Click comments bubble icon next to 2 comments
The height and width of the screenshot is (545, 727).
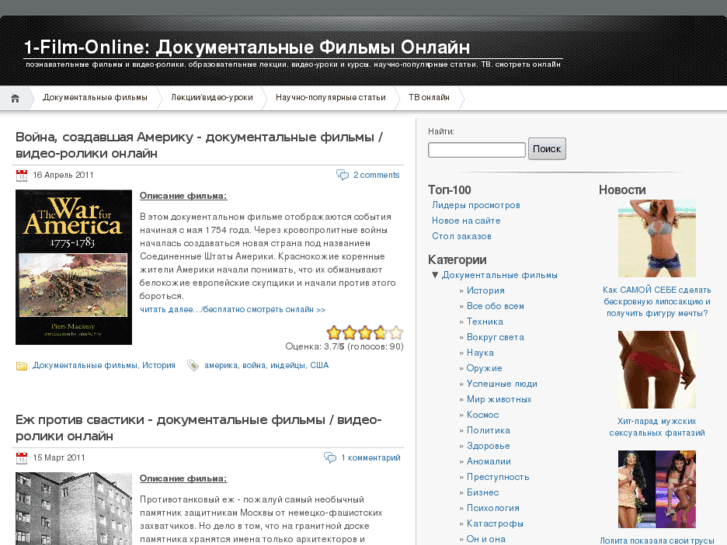[x=342, y=175]
